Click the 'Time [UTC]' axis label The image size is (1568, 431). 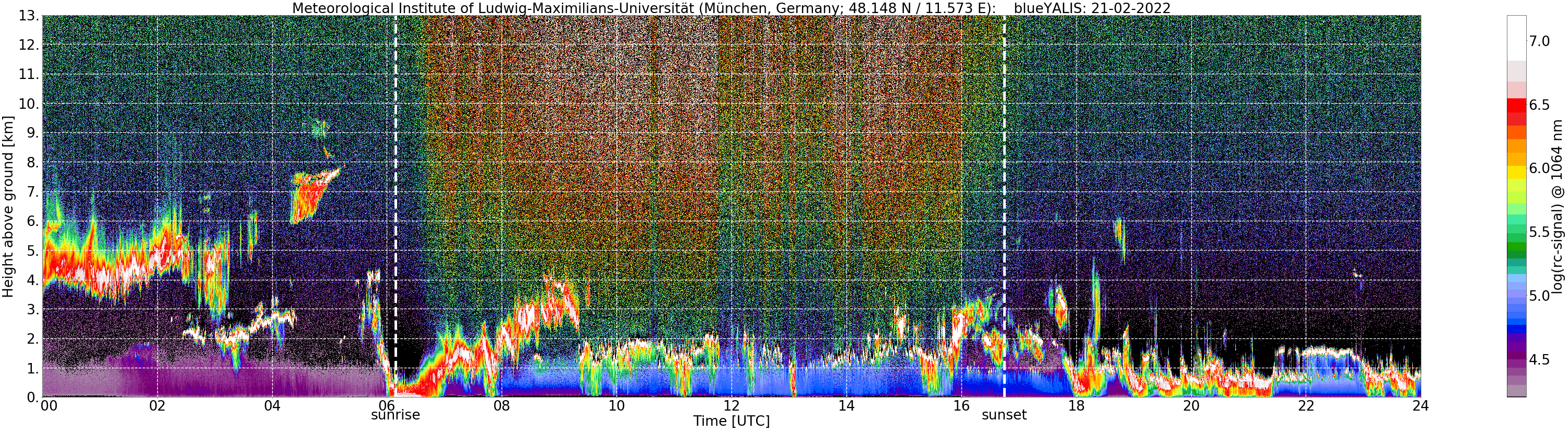(731, 421)
